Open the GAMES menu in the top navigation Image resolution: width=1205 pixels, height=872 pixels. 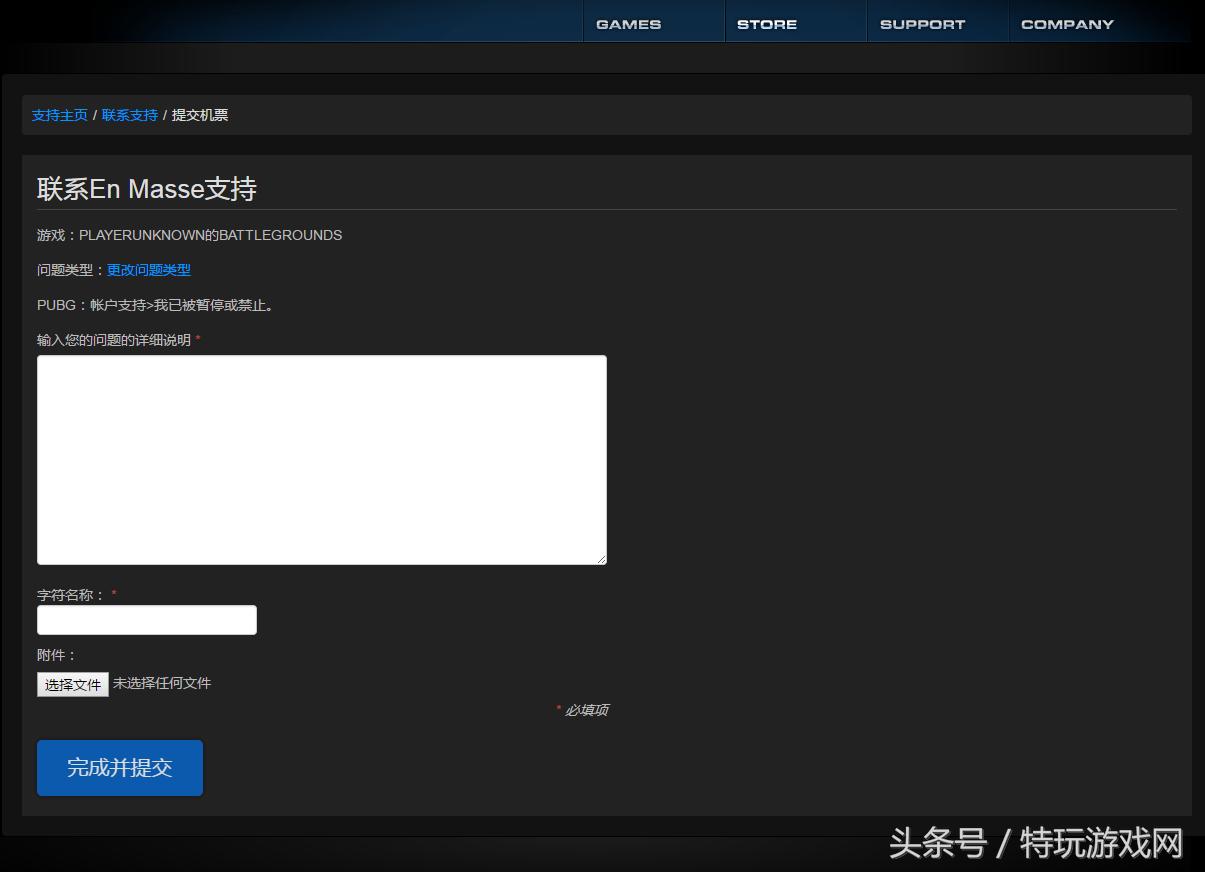click(x=628, y=23)
